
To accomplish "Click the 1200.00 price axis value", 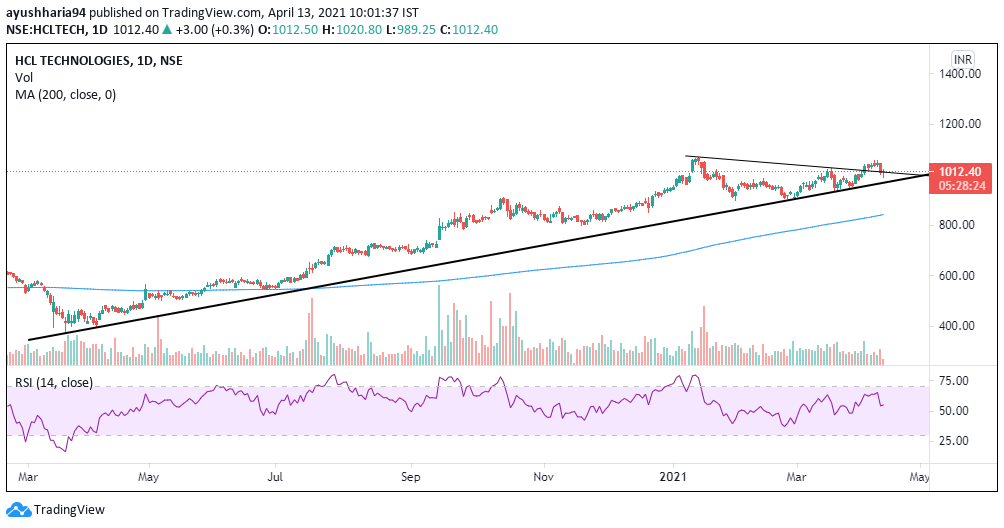I will tap(960, 124).
